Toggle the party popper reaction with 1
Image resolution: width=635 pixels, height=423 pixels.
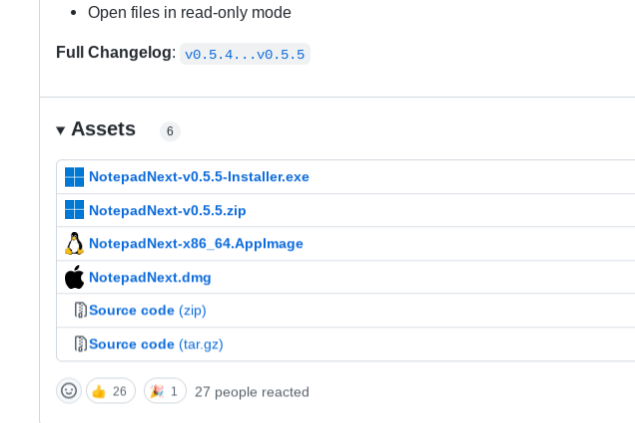tap(165, 391)
